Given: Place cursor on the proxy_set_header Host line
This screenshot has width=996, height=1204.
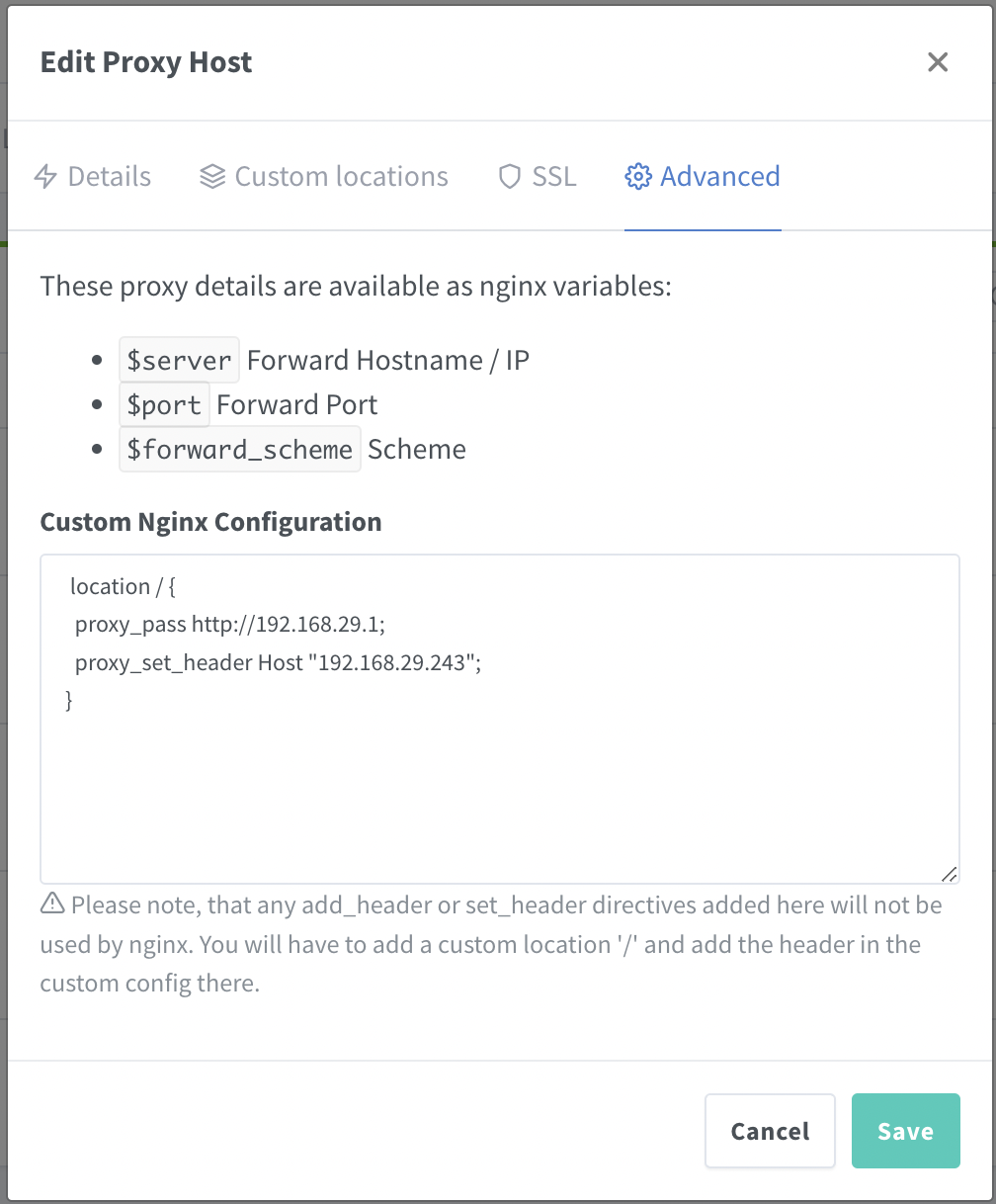Looking at the screenshot, I should [278, 662].
